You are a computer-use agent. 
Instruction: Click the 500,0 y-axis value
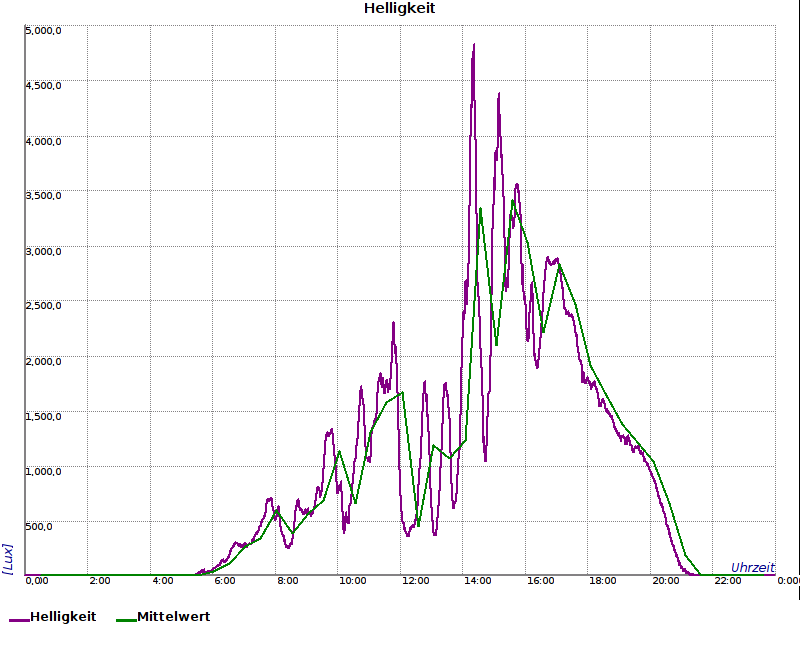click(x=39, y=527)
